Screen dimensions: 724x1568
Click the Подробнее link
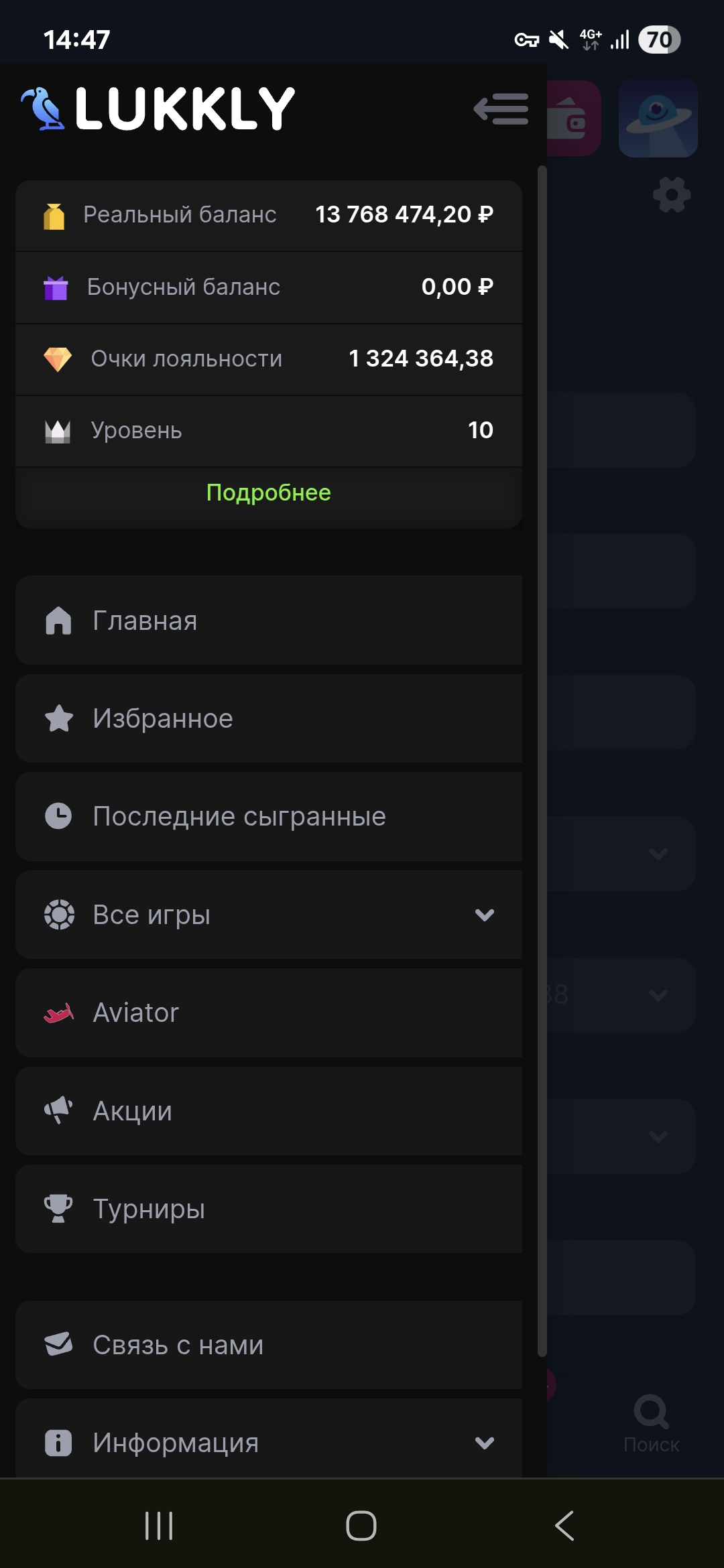[268, 493]
